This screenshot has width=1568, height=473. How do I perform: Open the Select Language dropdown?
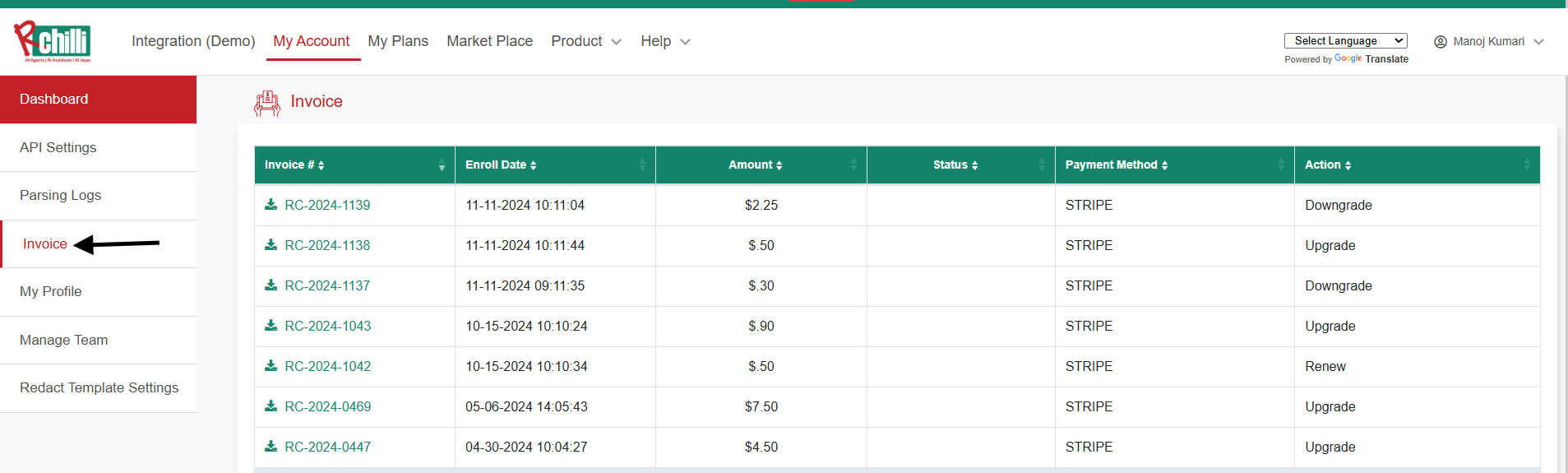1346,40
